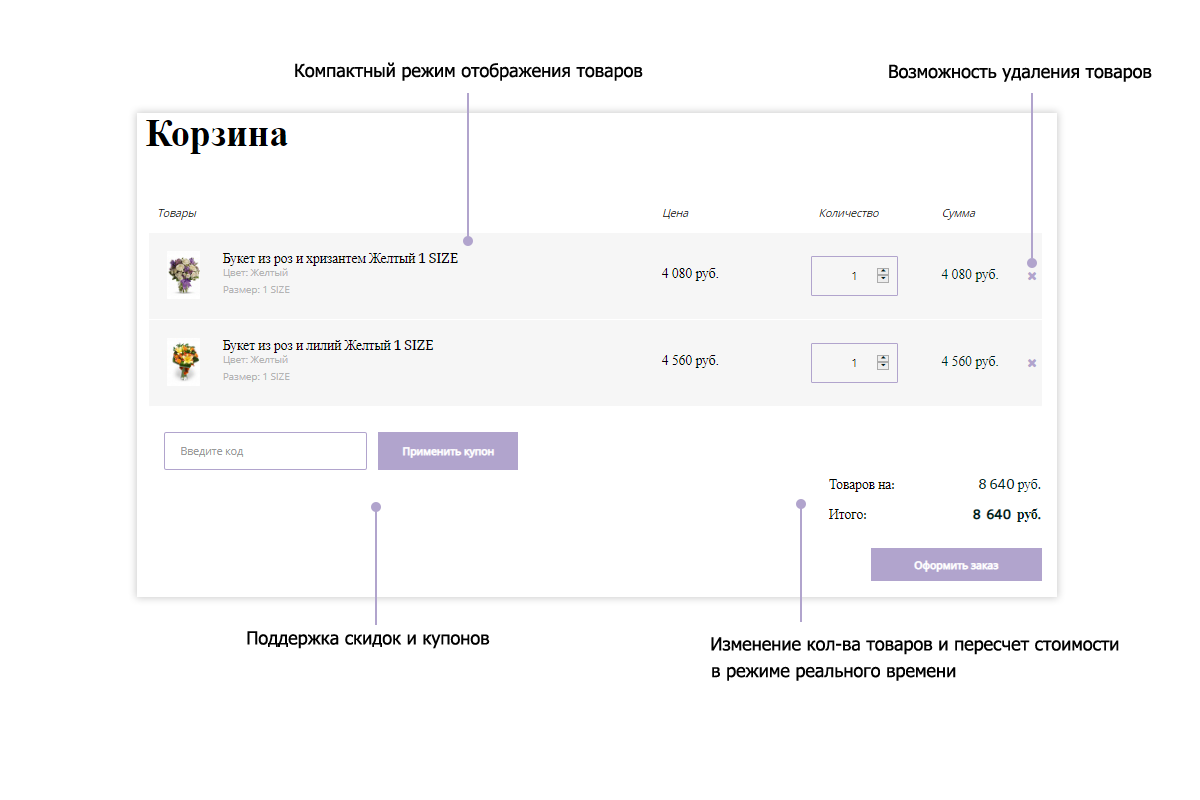Open the roses and chrysanthemums bouquet thumbnail

pos(183,275)
